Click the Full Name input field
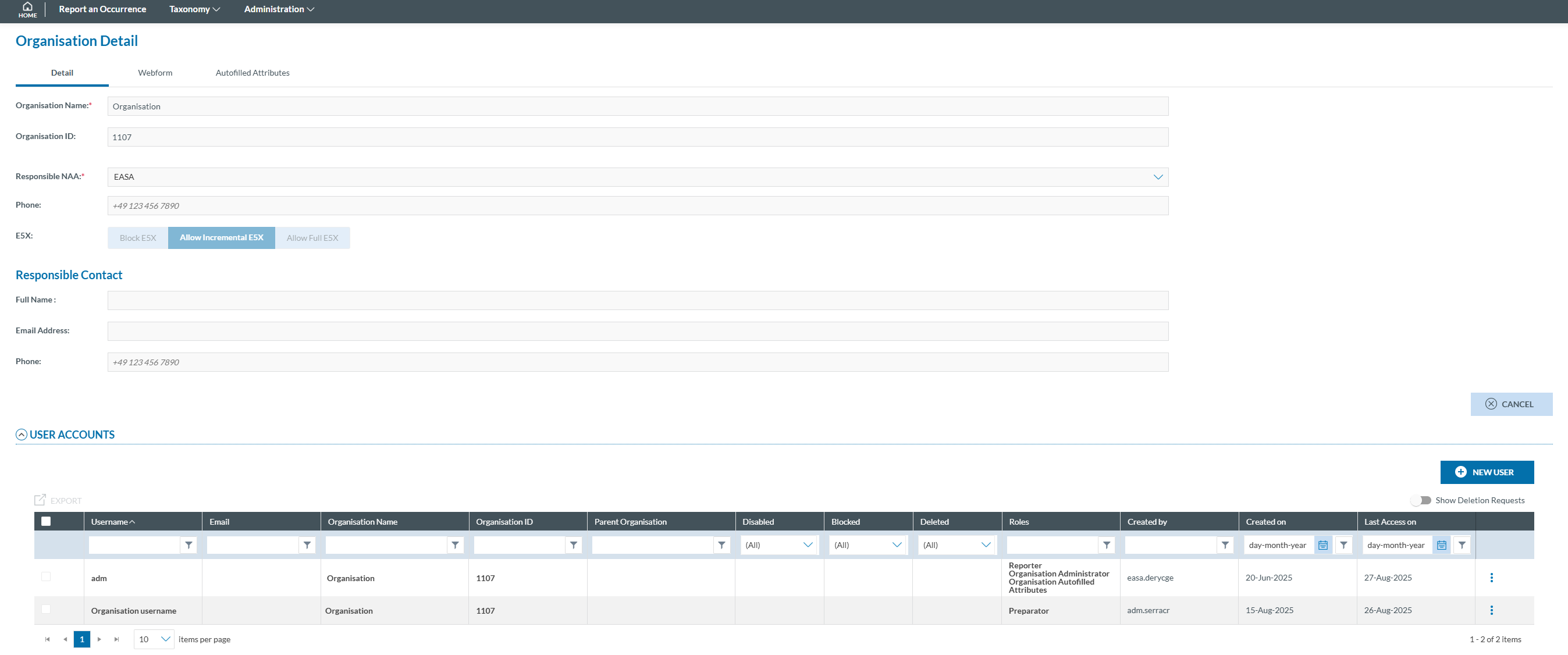 click(x=637, y=300)
